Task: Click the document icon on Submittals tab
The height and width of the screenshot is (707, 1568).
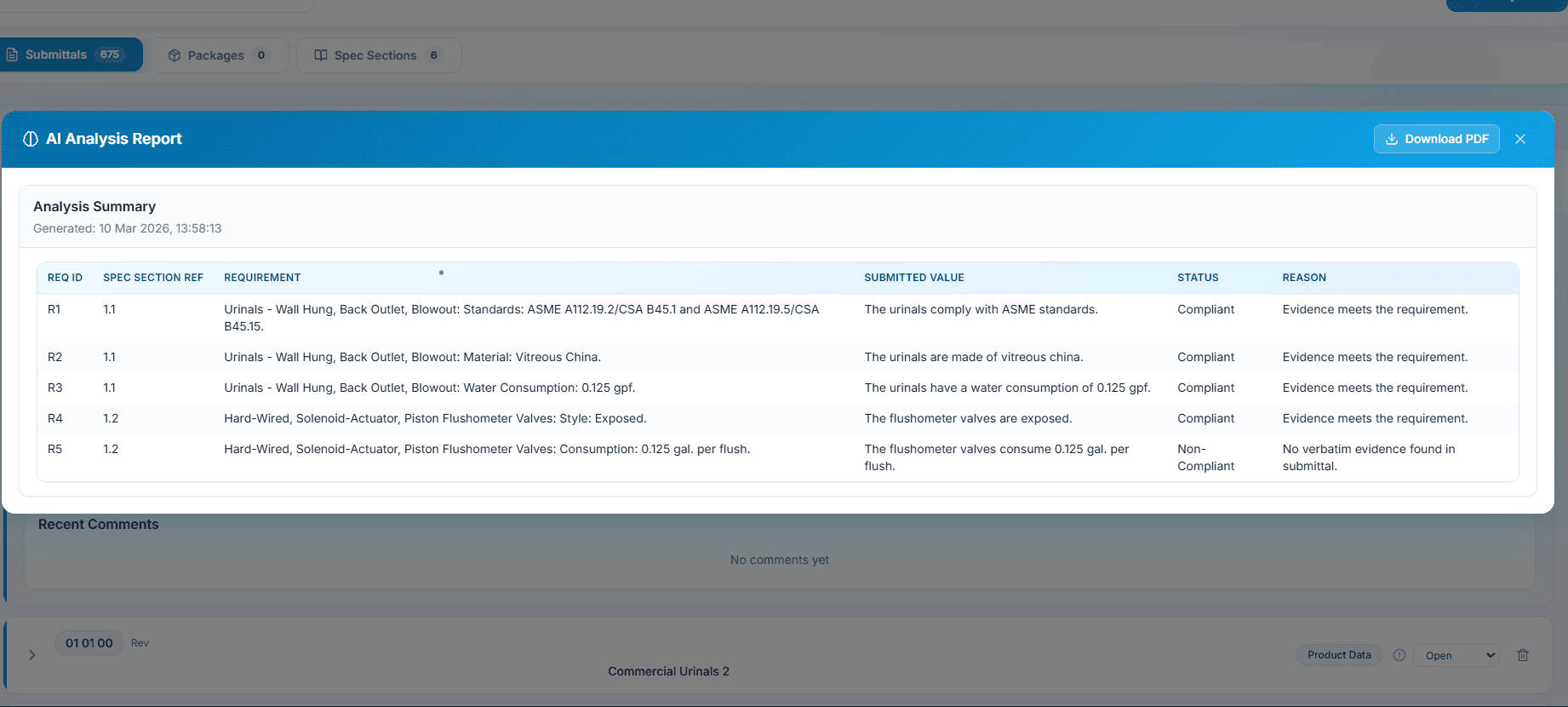Action: pos(12,55)
